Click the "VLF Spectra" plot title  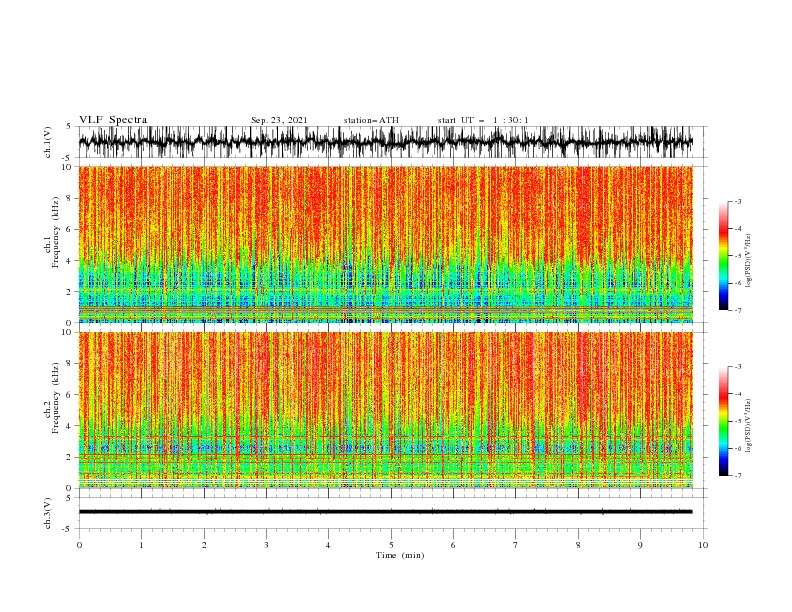point(113,120)
